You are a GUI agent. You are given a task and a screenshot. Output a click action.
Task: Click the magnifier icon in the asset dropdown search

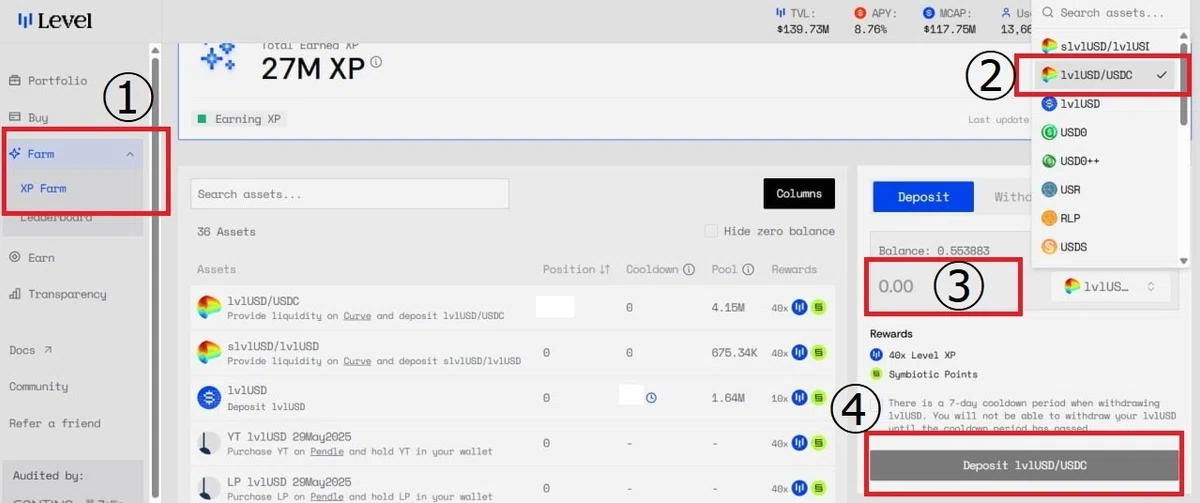[1047, 13]
